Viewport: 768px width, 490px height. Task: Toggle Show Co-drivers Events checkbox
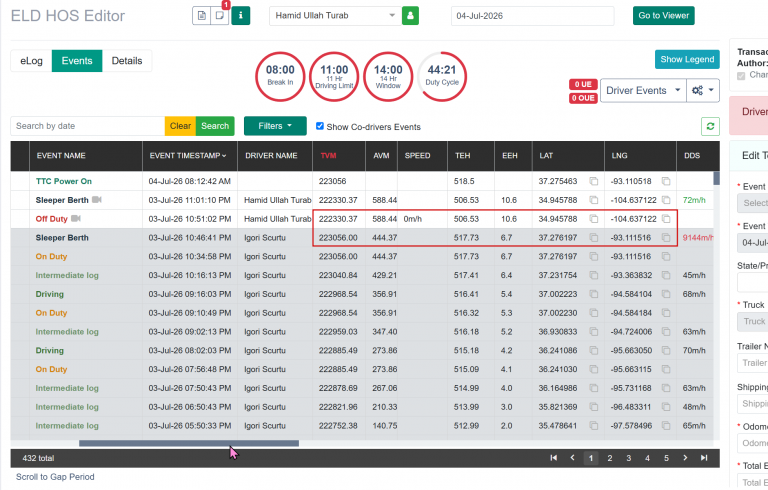[x=320, y=126]
